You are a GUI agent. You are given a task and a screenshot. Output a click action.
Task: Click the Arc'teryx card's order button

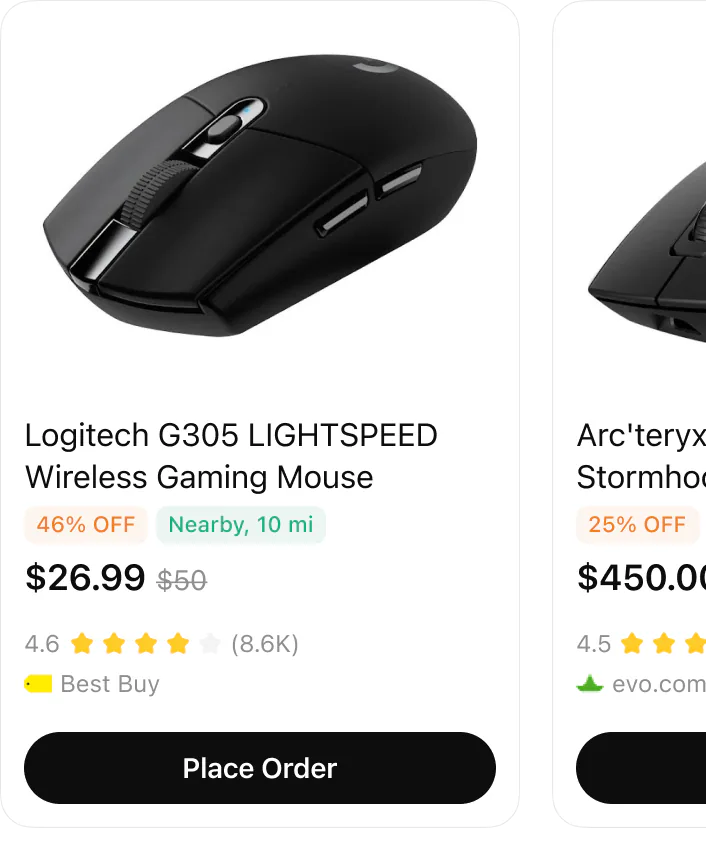pos(660,768)
